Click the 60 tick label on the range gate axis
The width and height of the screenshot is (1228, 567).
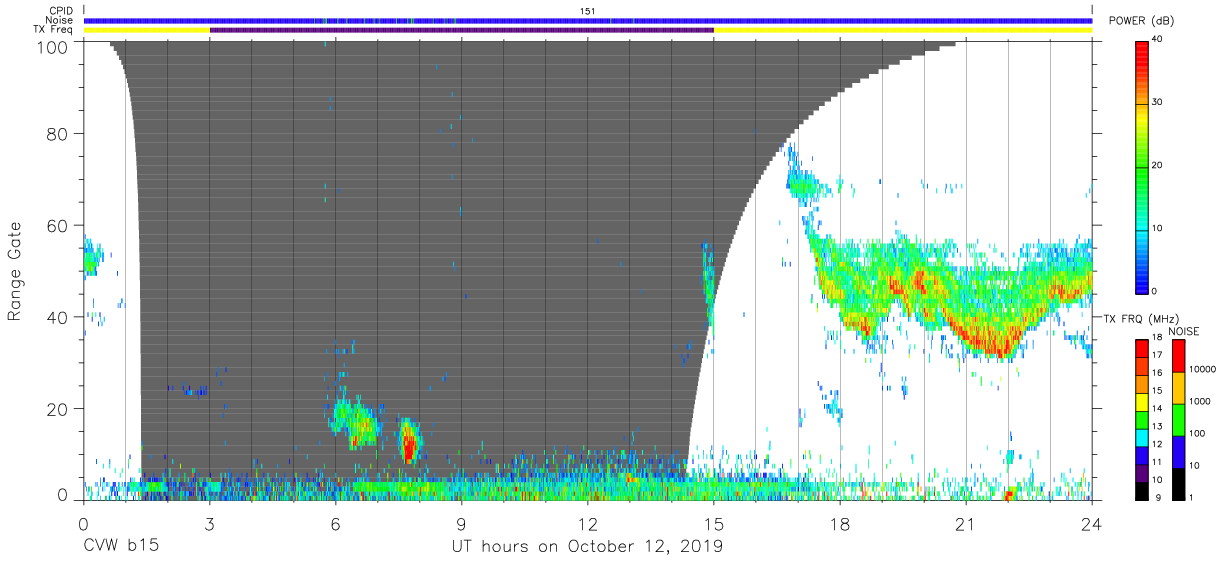[x=58, y=226]
